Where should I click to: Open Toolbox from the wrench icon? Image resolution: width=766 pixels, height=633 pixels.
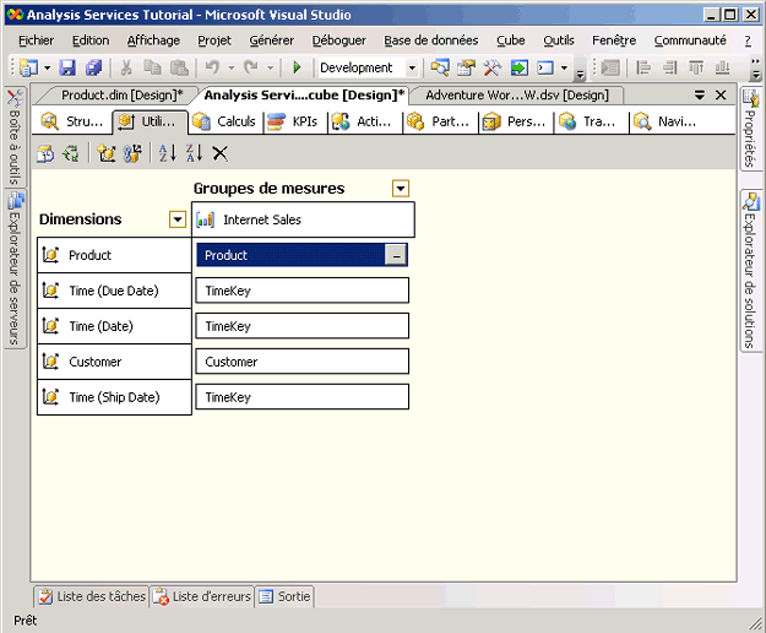tap(492, 67)
